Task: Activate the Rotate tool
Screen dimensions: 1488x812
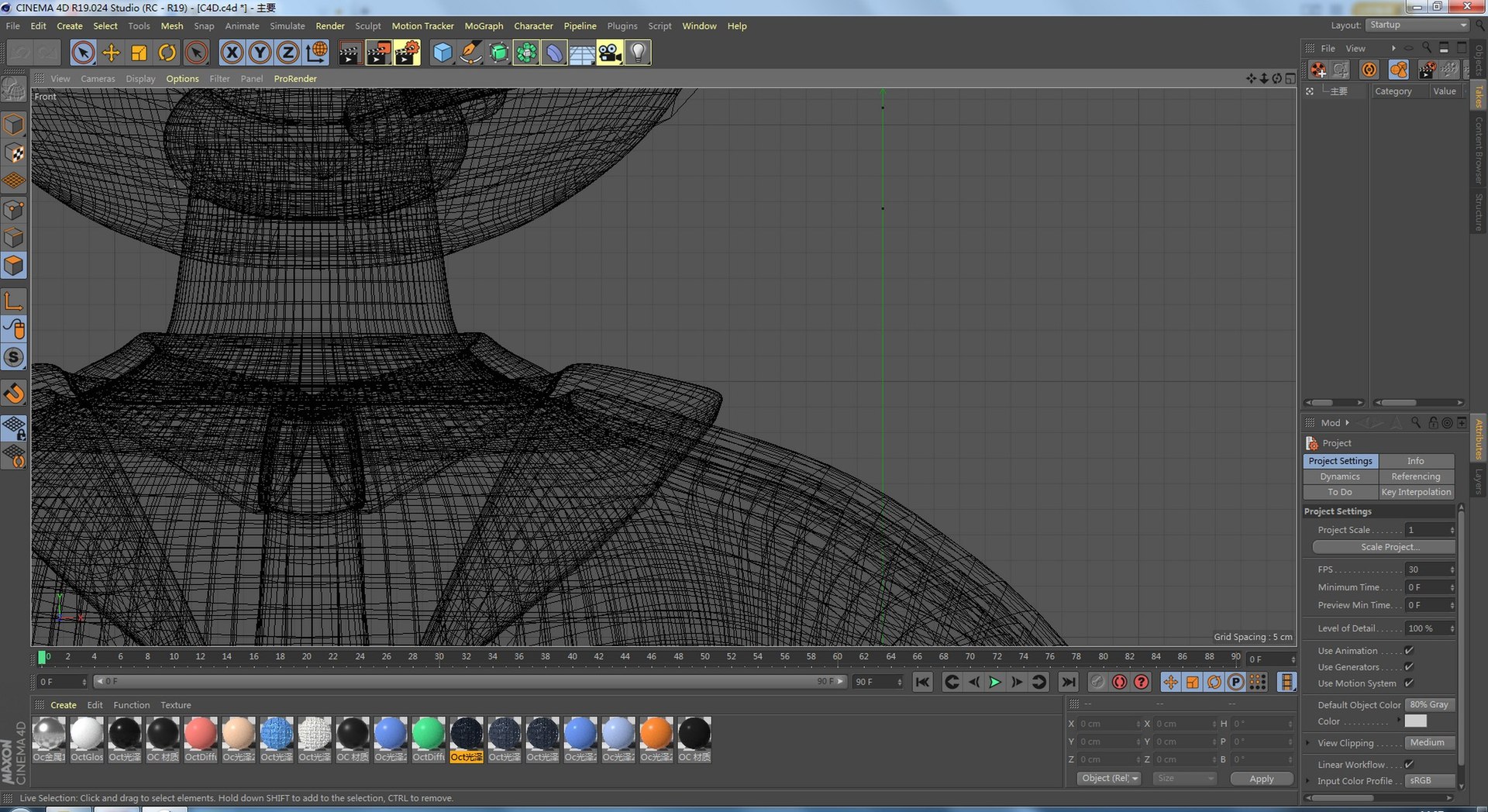Action: (x=167, y=53)
